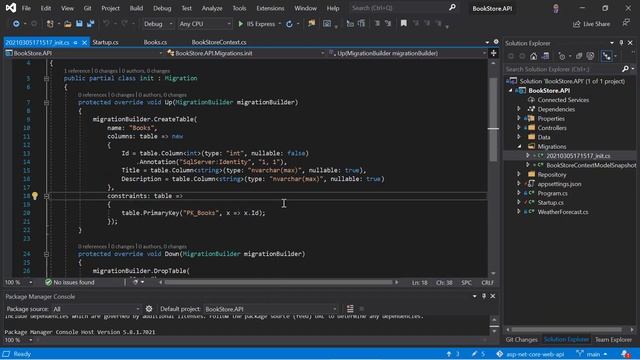Collapse the constraints lambda outlining box
This screenshot has width=640, height=360.
coord(46,196)
